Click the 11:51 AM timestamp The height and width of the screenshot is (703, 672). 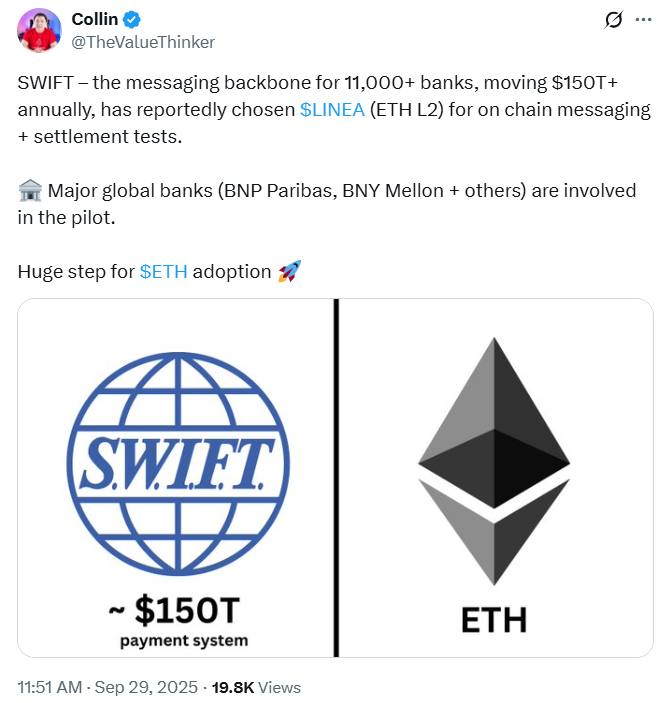[50, 687]
